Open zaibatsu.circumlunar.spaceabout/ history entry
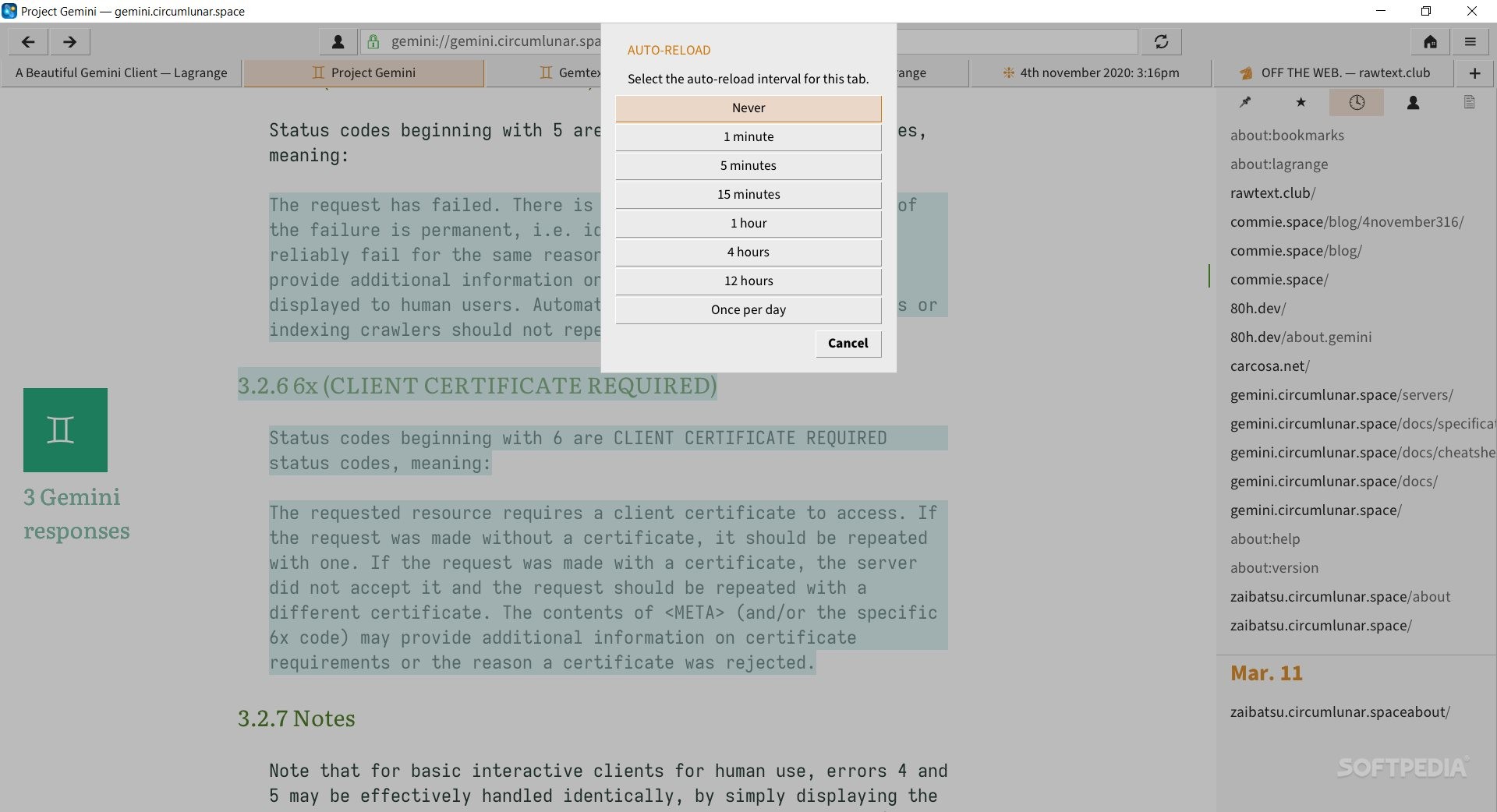Viewport: 1497px width, 812px height. (1340, 712)
